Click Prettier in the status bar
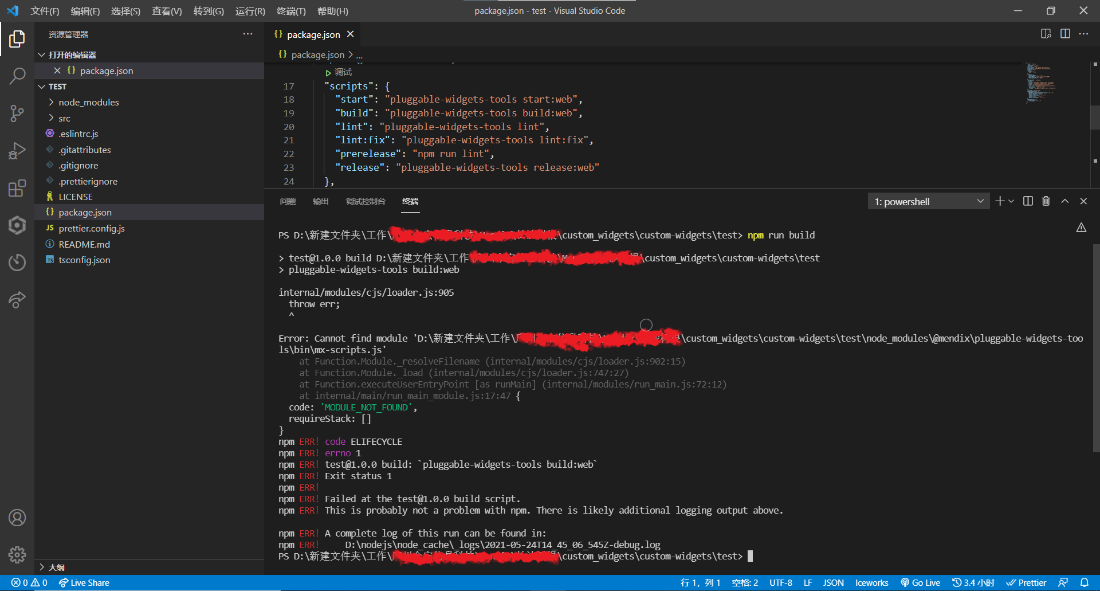1100x591 pixels. pos(1026,583)
